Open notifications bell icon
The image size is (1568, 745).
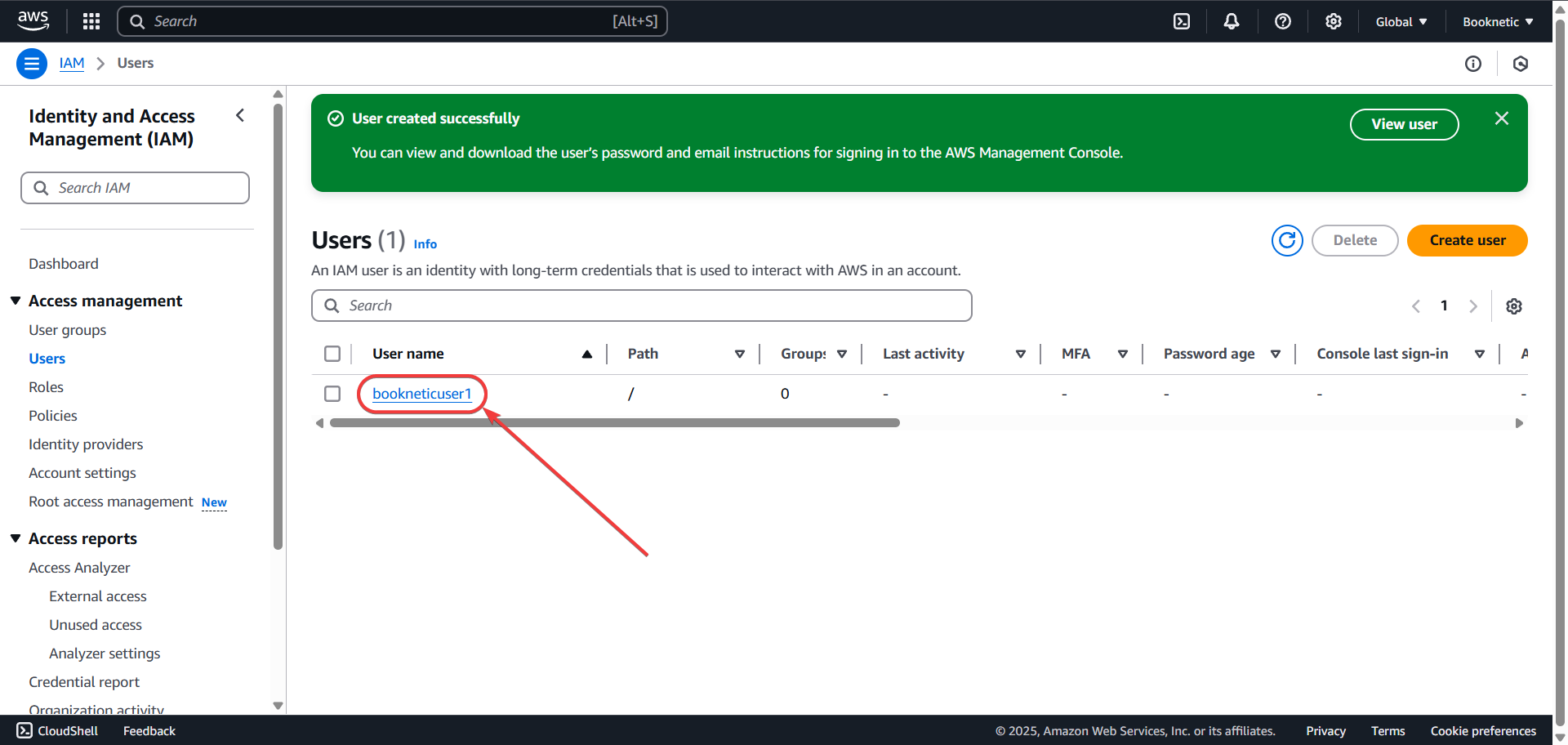pos(1232,21)
